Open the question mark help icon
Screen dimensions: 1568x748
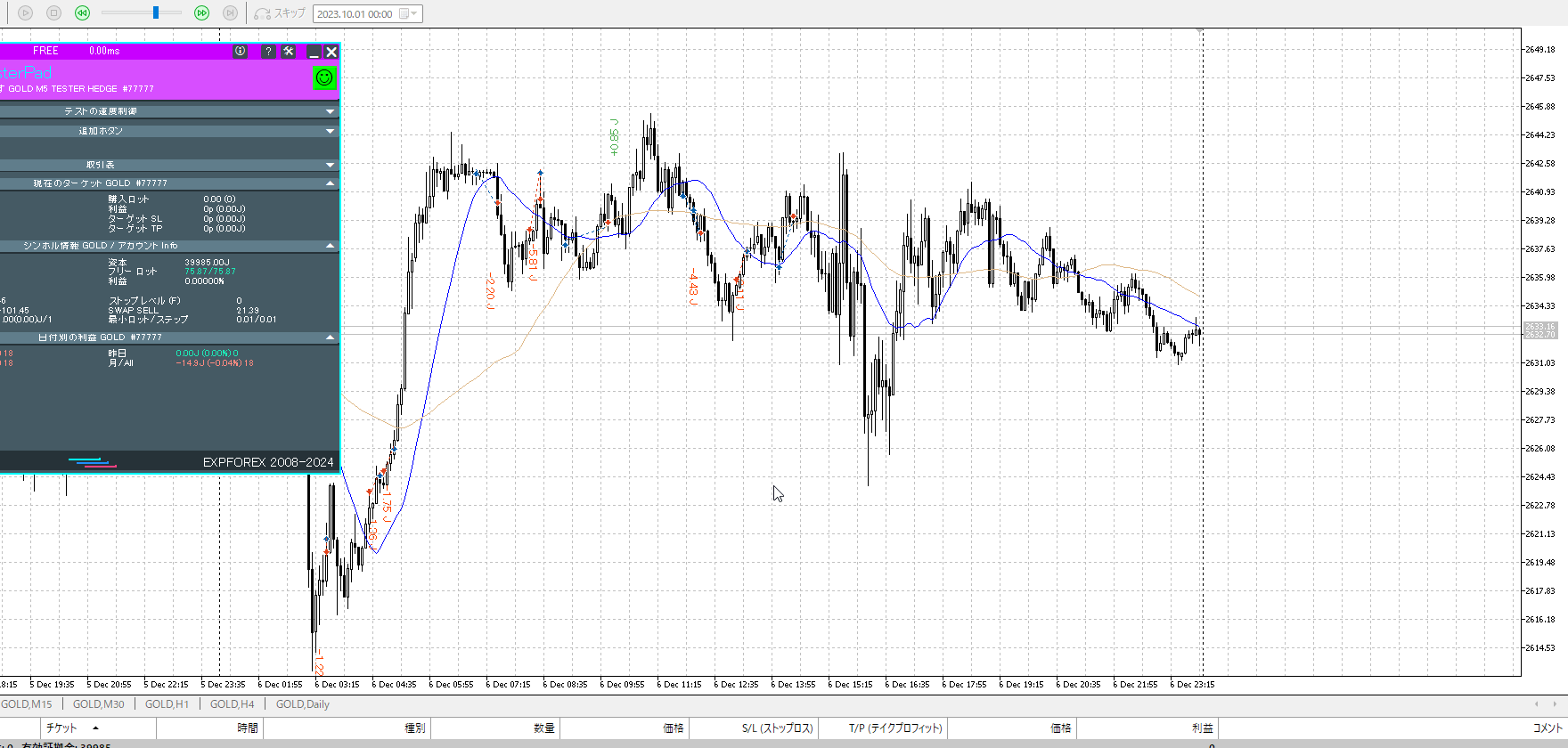[268, 52]
